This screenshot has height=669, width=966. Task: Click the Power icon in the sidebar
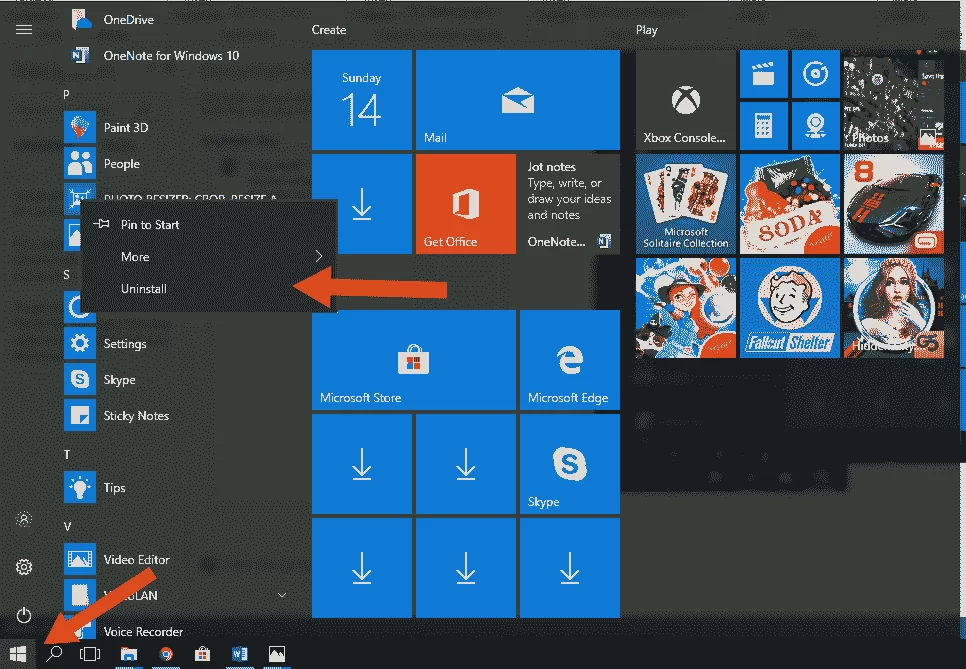point(23,615)
